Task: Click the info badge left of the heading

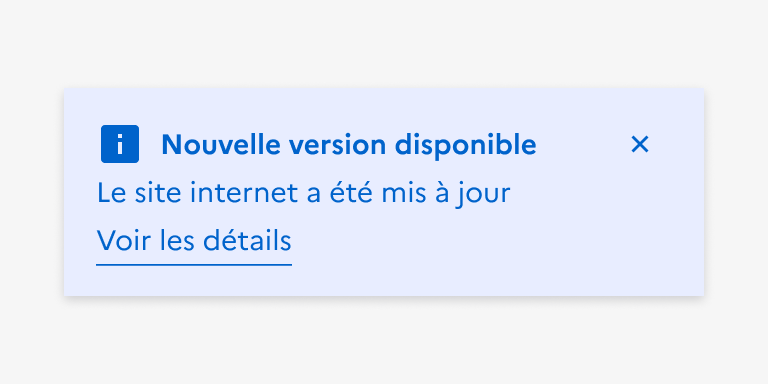Action: point(120,144)
